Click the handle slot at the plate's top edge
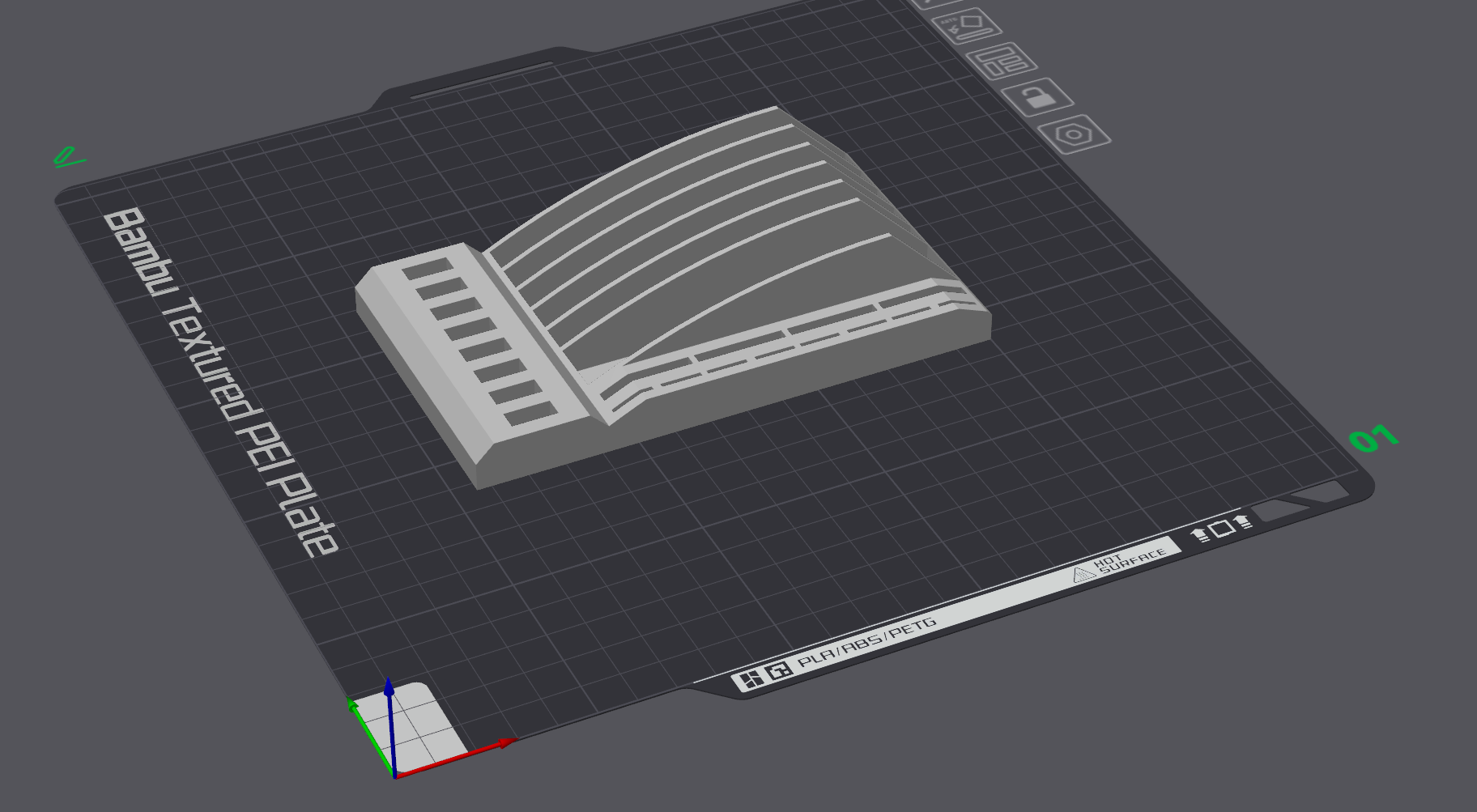The height and width of the screenshot is (812, 1477). (x=483, y=79)
